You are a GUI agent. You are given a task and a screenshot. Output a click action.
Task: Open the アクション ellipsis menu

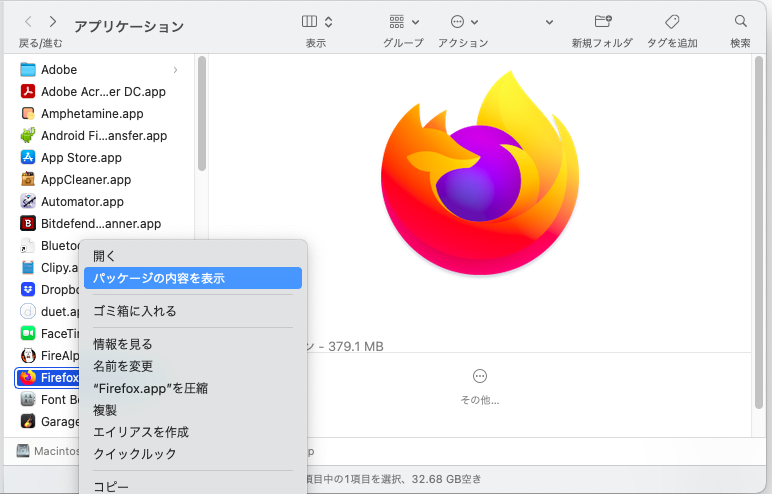[464, 22]
